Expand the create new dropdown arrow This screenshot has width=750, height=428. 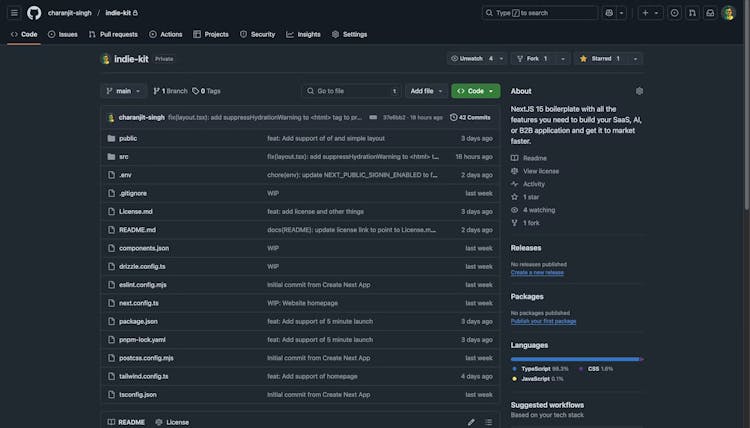click(656, 13)
